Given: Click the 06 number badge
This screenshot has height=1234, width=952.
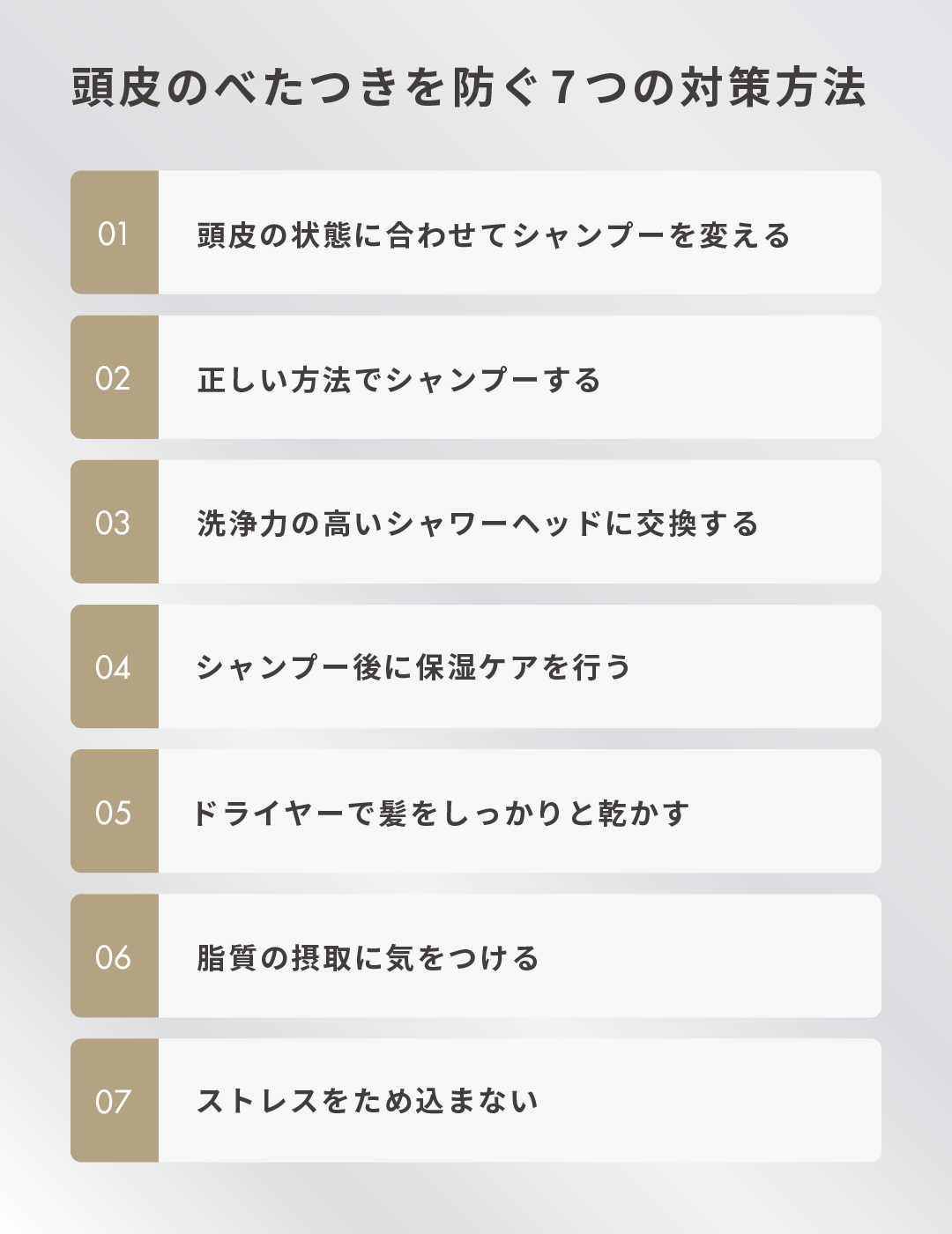Looking at the screenshot, I should (115, 955).
